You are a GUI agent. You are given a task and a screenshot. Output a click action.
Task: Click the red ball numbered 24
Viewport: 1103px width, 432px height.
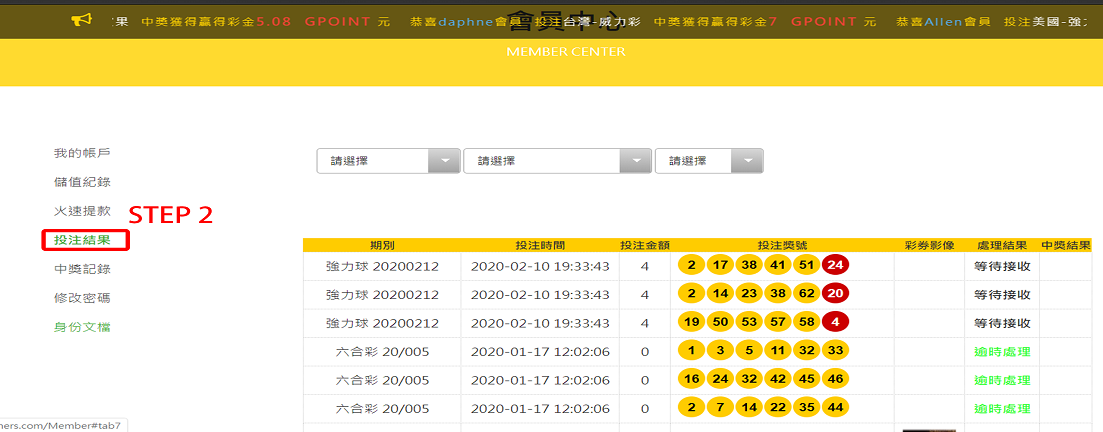click(x=835, y=266)
